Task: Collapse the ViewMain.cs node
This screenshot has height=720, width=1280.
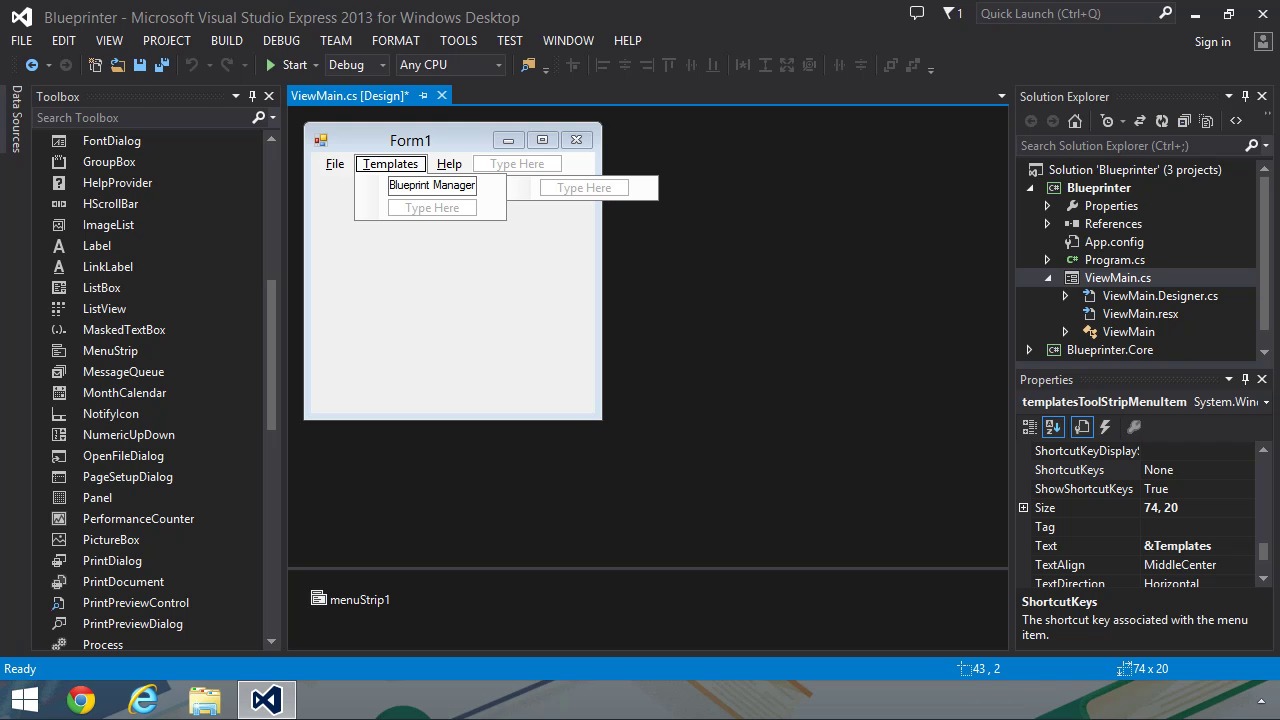Action: point(1047,278)
